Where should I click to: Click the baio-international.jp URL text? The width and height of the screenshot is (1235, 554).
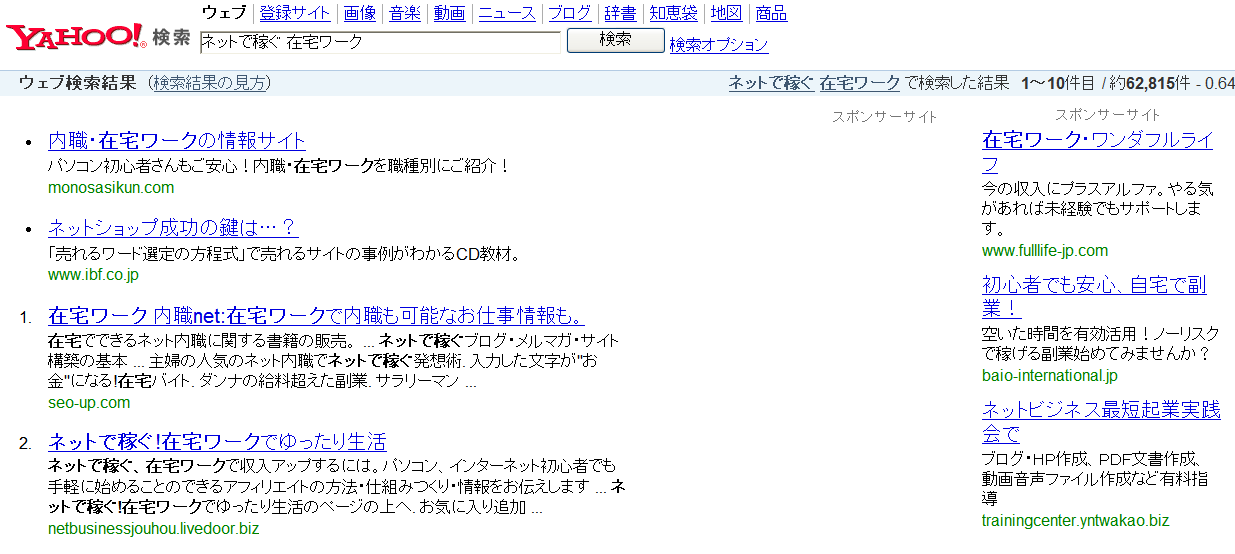[1050, 376]
